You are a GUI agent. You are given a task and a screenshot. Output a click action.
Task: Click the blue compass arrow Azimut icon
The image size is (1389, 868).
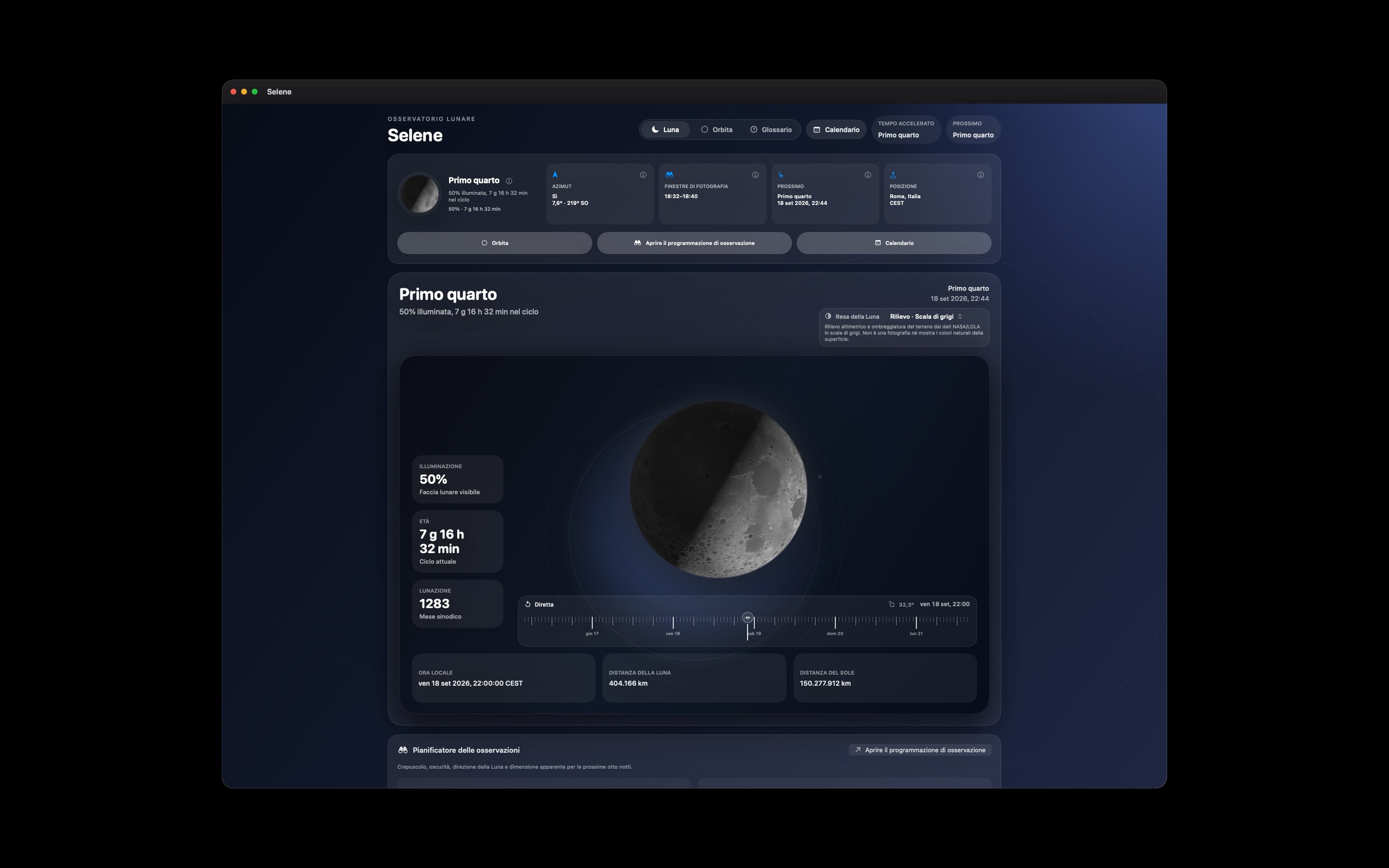tap(555, 175)
